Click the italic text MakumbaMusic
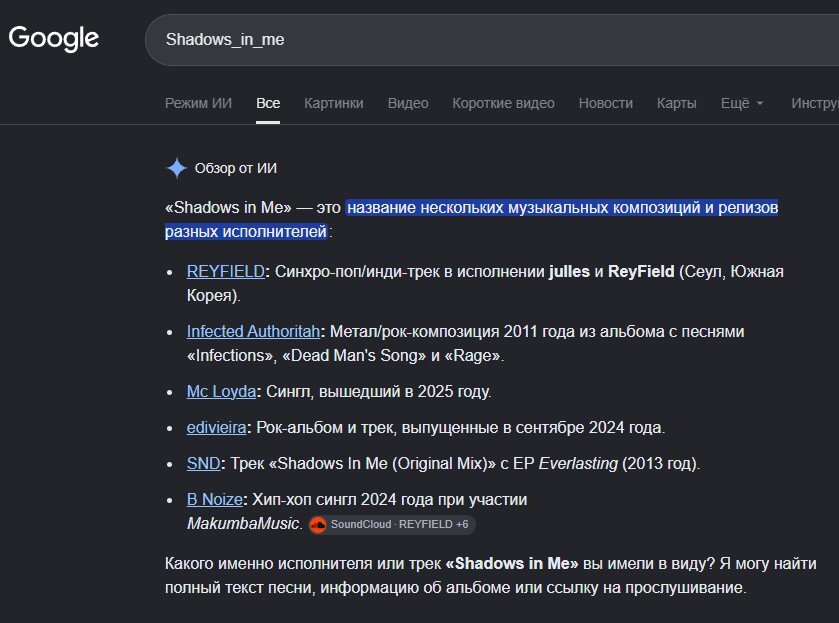The image size is (839, 623). [x=243, y=523]
